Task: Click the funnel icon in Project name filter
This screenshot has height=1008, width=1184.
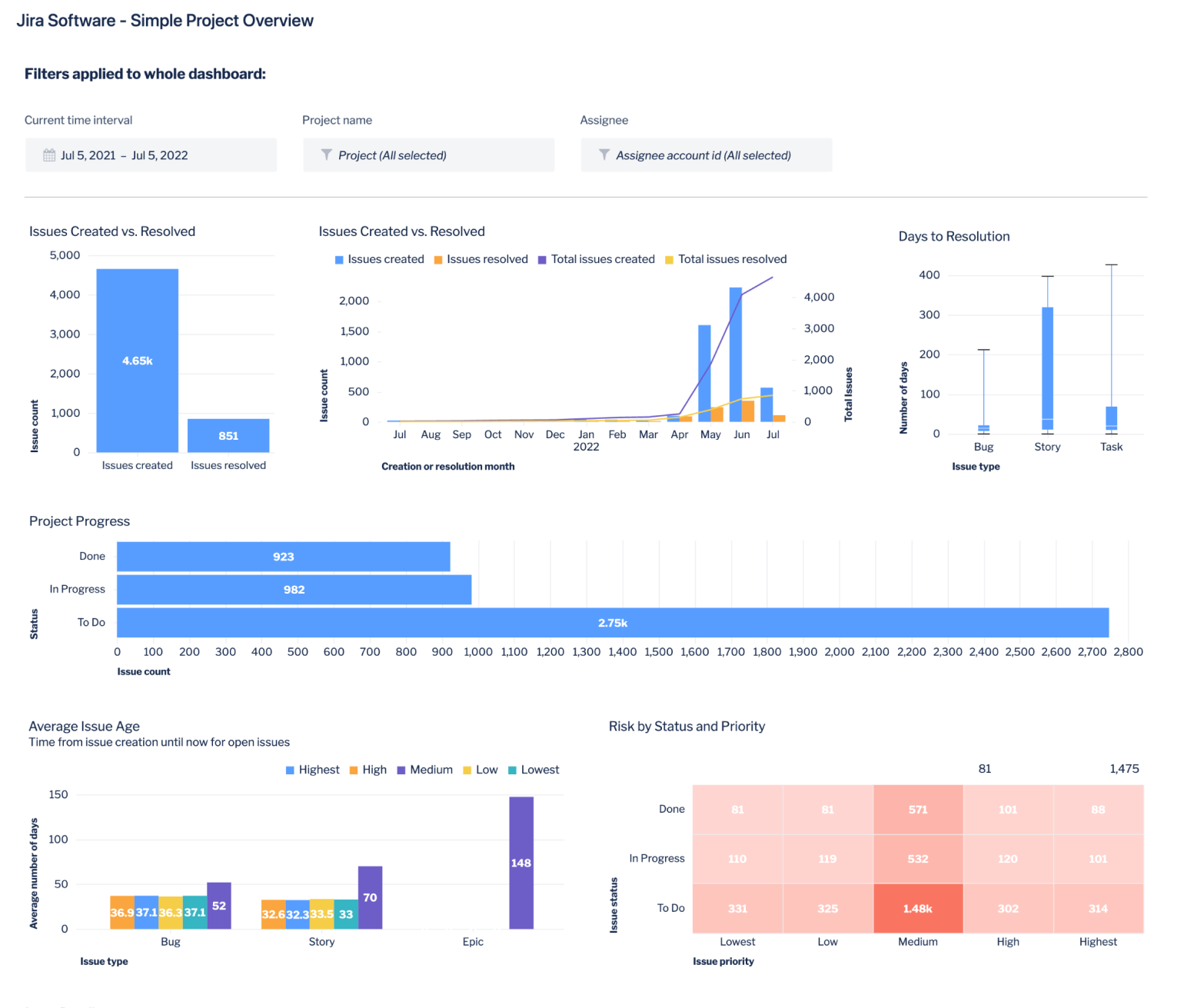Action: pos(327,155)
